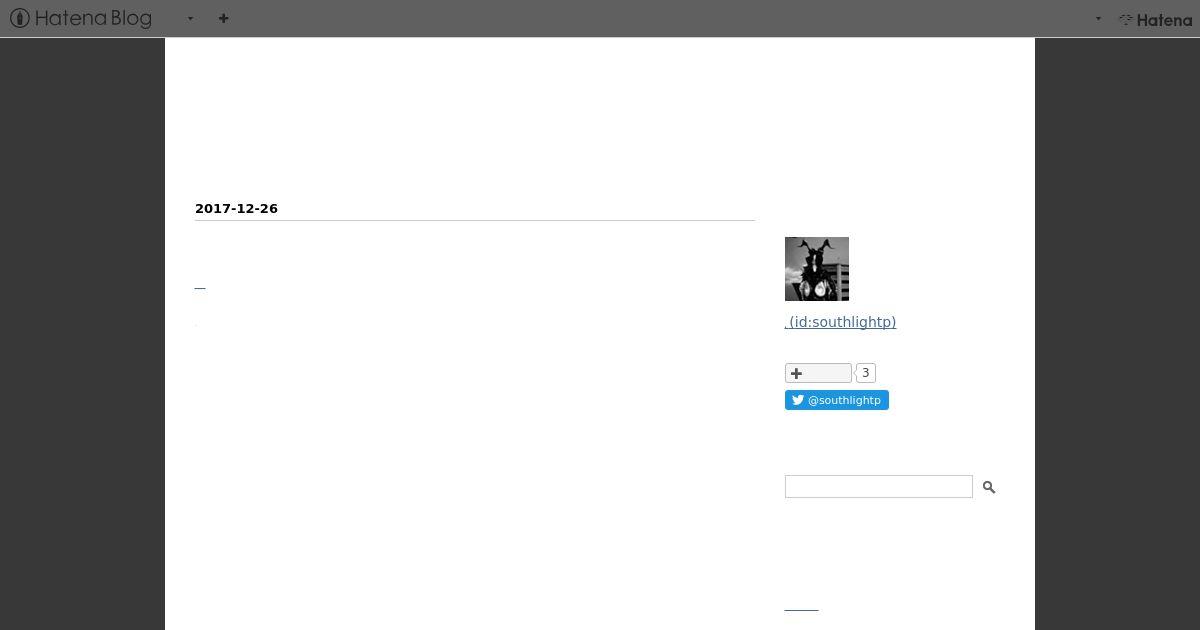This screenshot has width=1200, height=630.
Task: Click the subscribe button with plus sign
Action: 818,373
